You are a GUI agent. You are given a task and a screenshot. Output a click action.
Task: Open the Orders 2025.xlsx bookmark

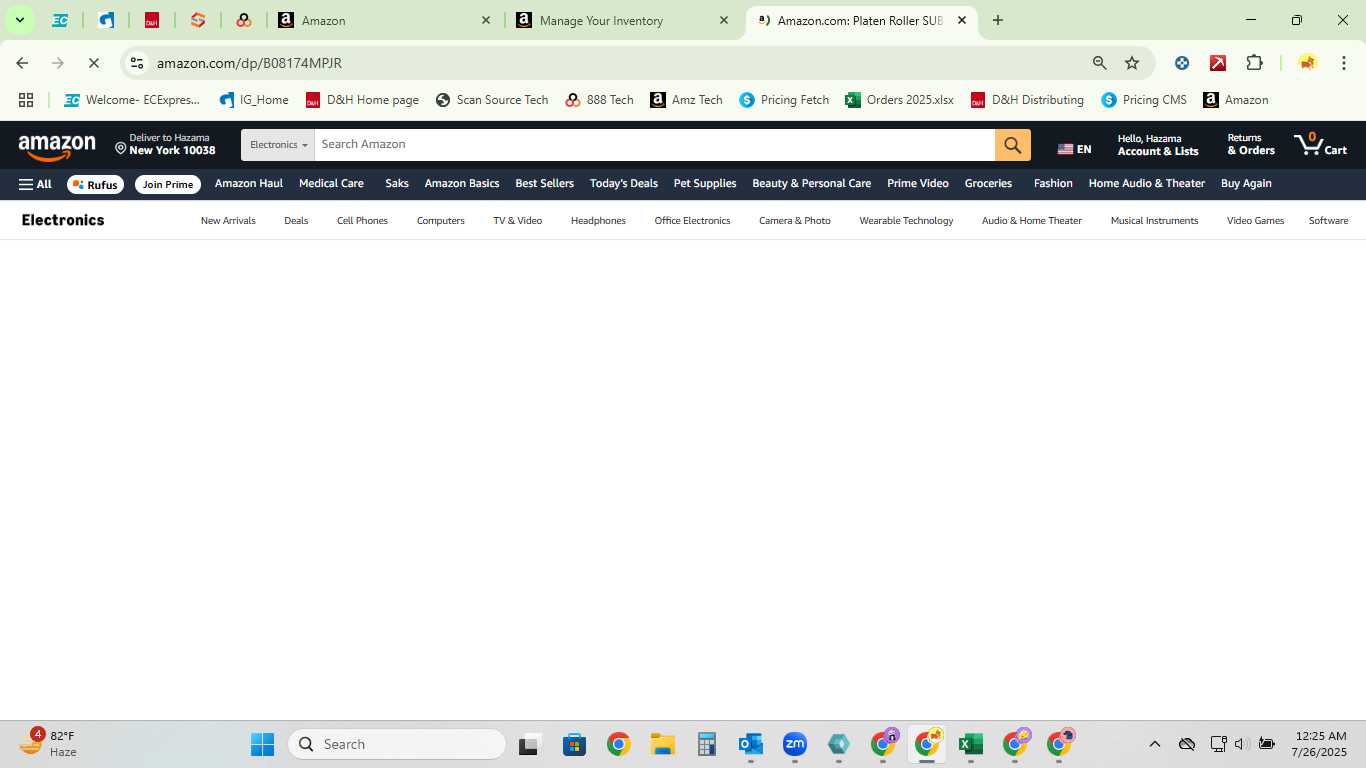(x=899, y=100)
